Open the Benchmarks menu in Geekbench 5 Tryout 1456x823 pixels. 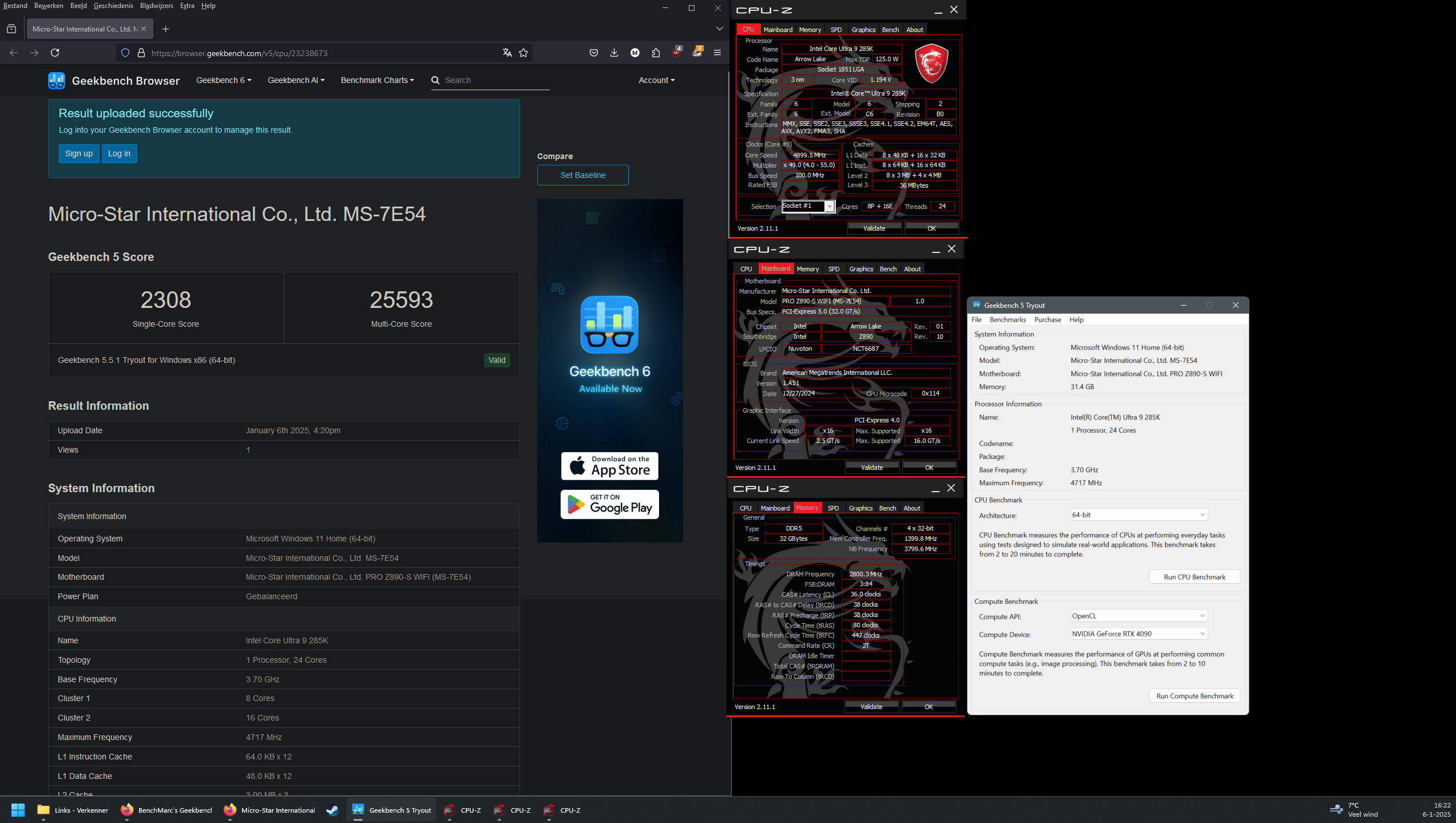pyautogui.click(x=1007, y=319)
